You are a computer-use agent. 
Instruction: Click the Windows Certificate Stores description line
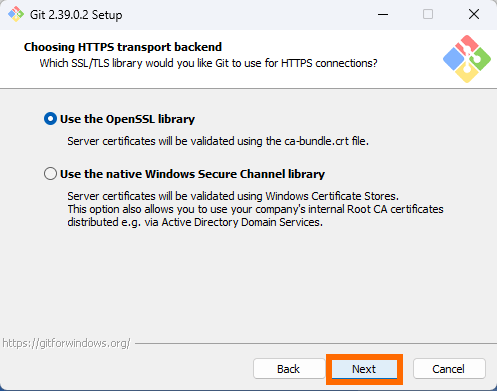[233, 196]
